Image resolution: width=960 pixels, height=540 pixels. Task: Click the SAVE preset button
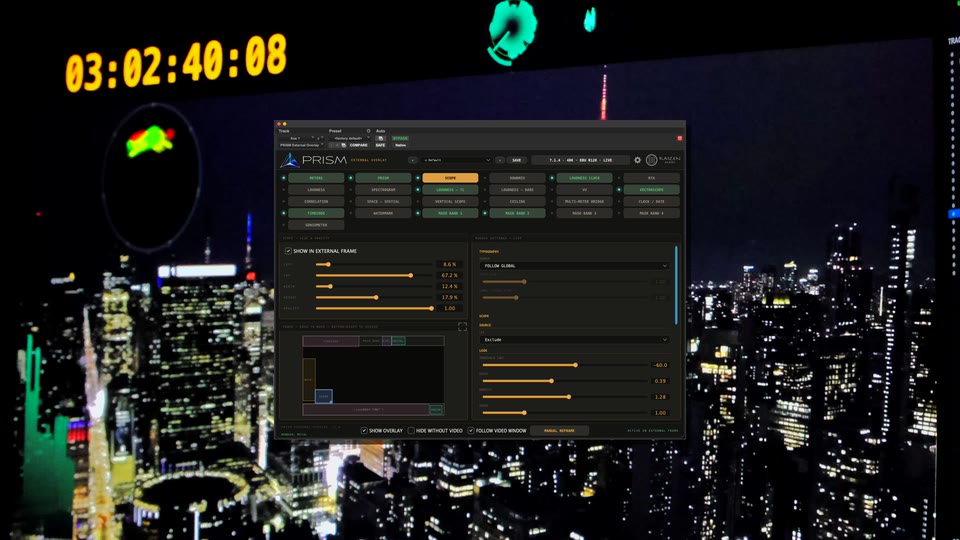coord(517,160)
